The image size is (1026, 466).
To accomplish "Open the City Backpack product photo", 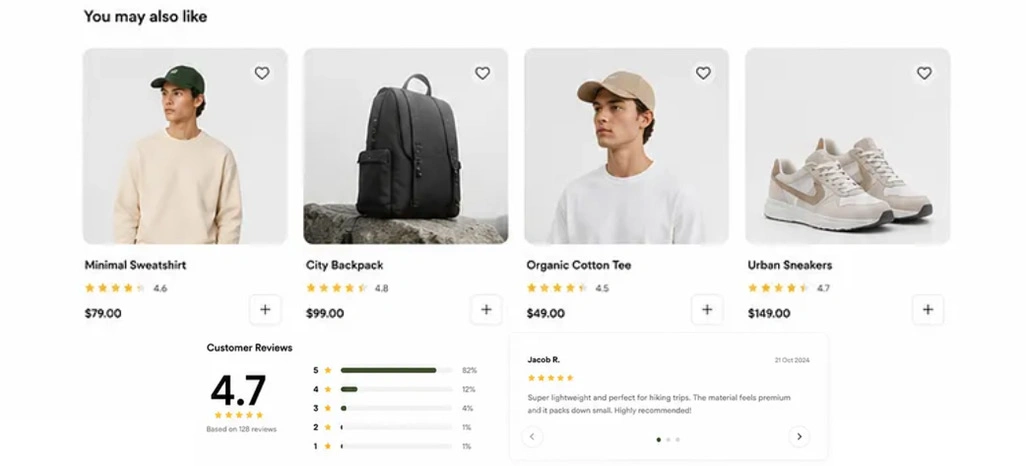I will pos(406,146).
